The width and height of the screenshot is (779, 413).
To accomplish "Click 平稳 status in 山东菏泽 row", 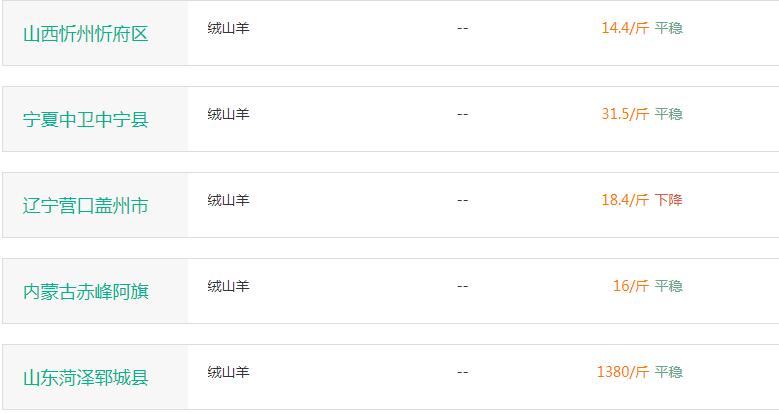I will [x=668, y=372].
